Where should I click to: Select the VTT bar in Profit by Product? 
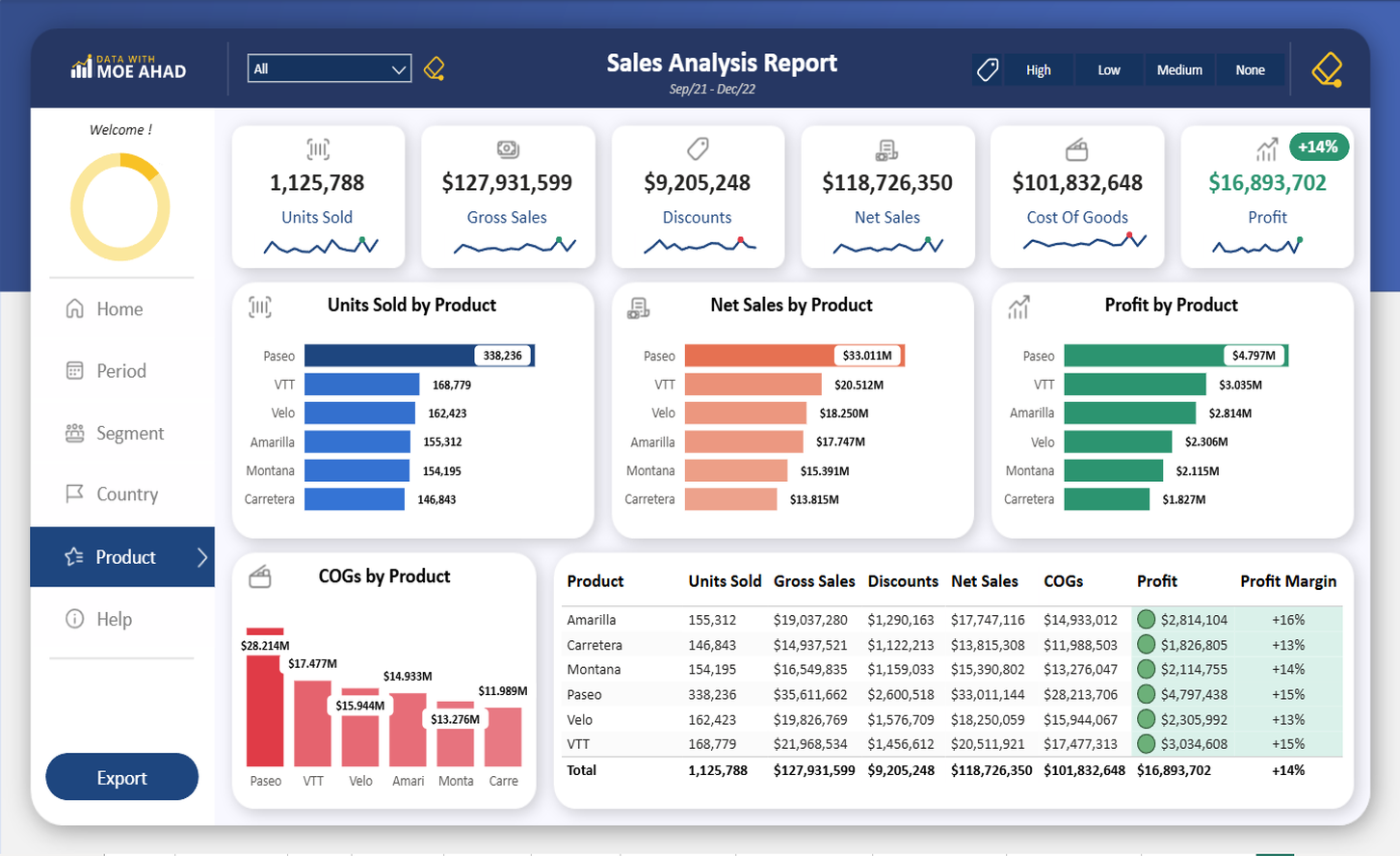tap(1135, 385)
